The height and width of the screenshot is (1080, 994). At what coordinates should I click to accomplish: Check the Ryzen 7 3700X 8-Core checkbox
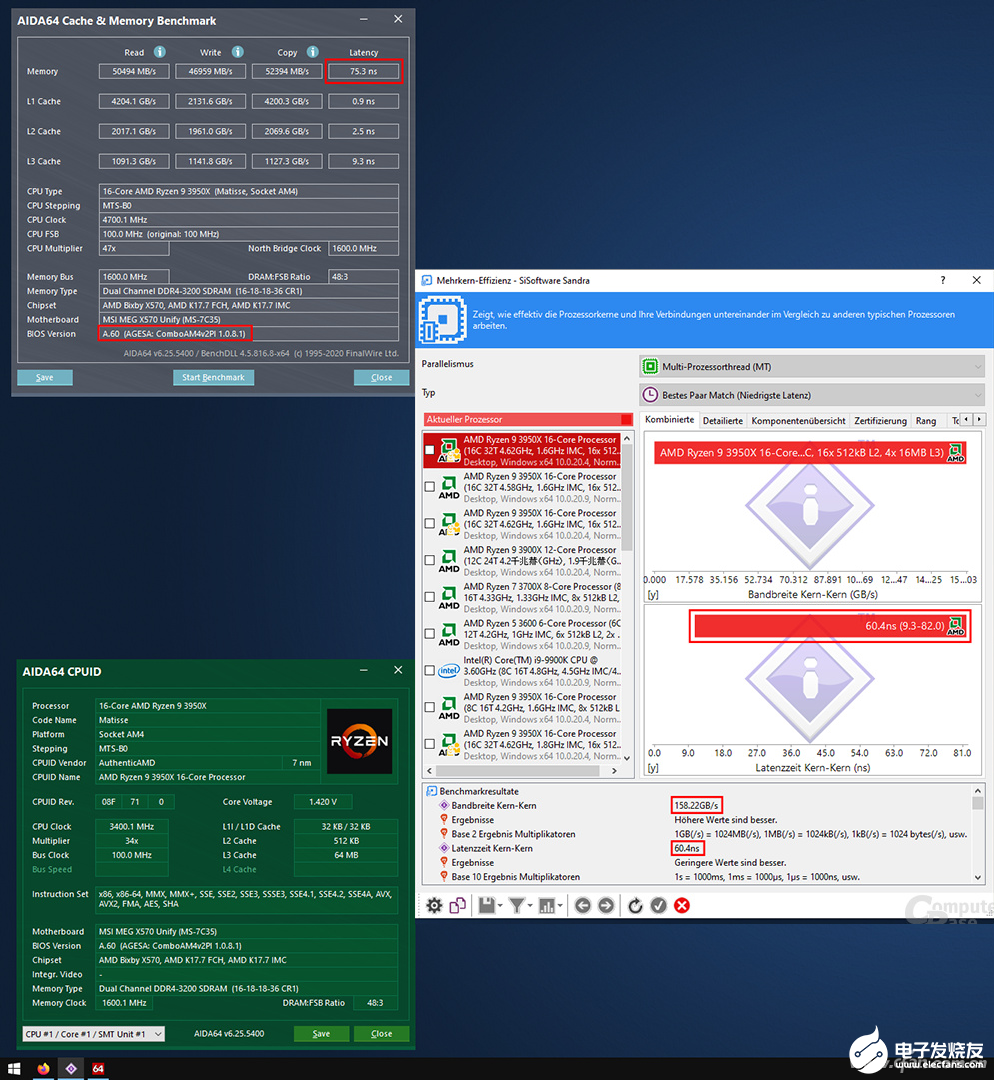[430, 597]
